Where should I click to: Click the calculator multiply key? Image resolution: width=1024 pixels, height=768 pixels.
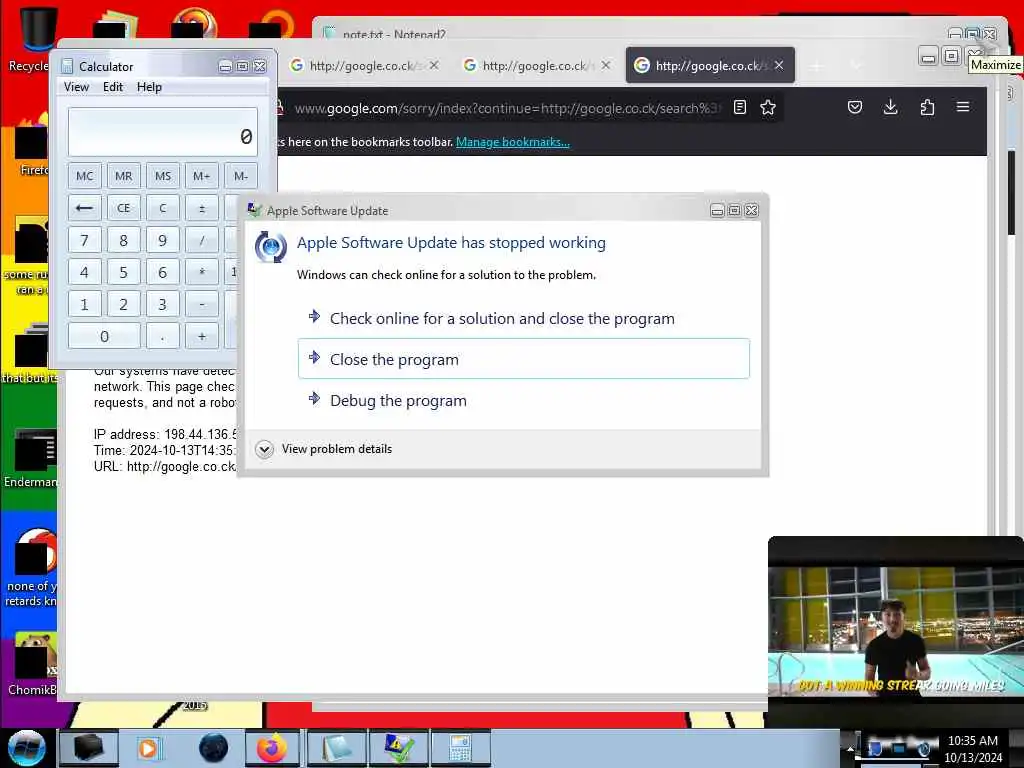point(202,272)
